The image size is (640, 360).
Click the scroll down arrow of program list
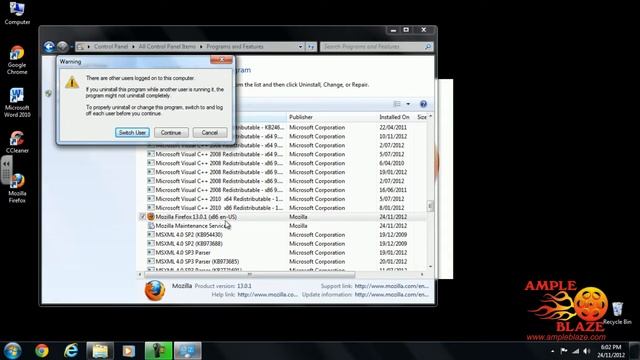point(430,267)
